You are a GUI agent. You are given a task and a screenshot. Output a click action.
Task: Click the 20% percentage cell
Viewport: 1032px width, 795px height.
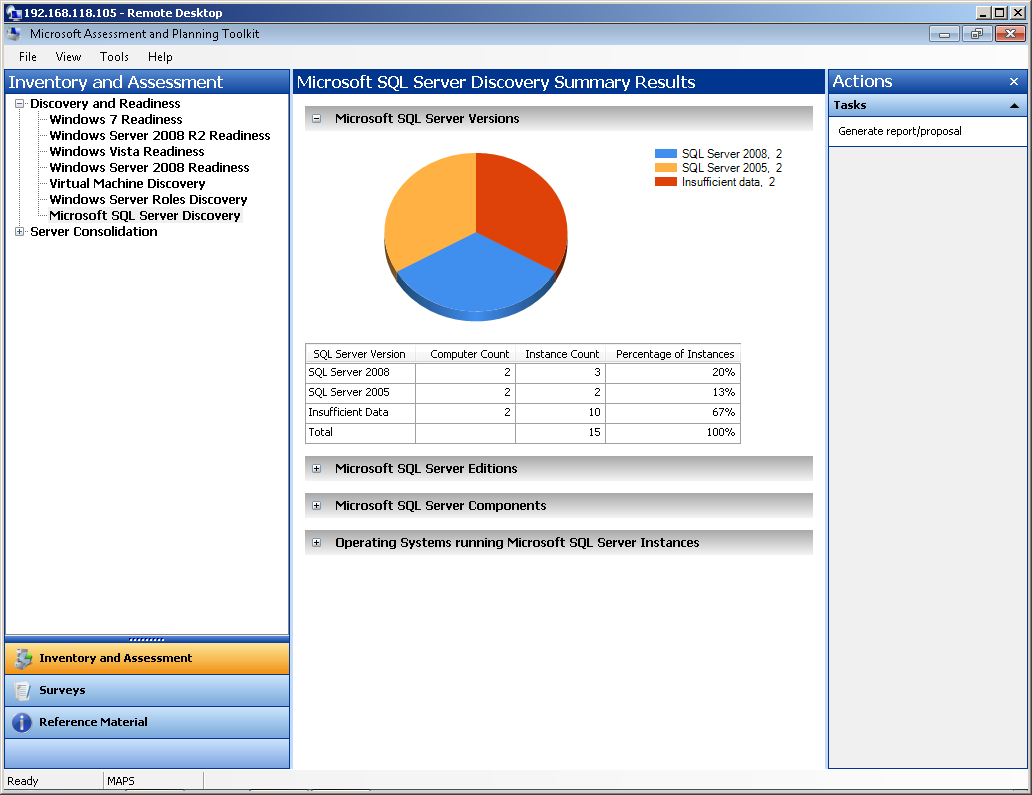click(x=673, y=372)
